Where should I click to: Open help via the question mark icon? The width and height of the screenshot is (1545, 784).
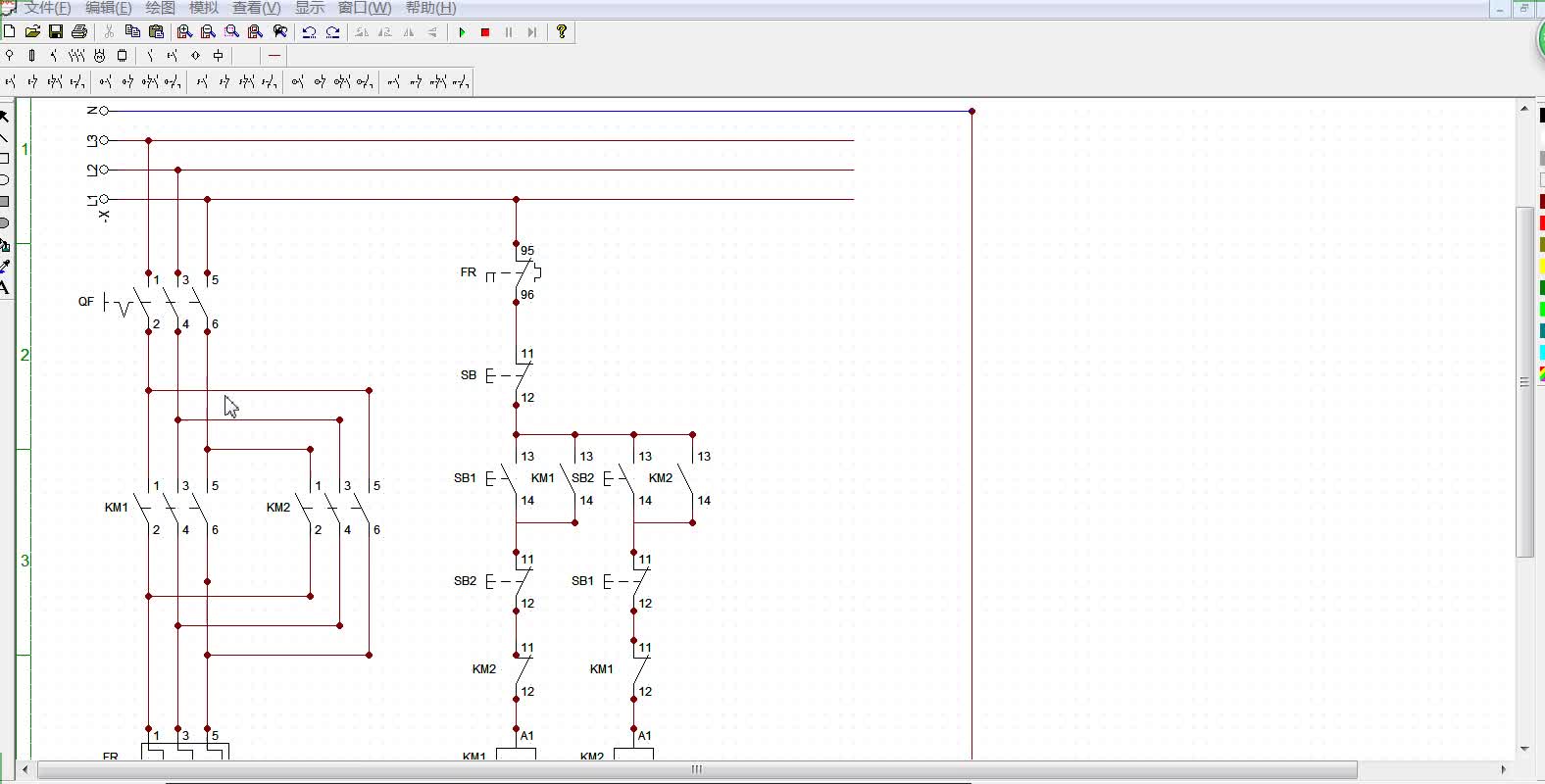click(x=562, y=32)
